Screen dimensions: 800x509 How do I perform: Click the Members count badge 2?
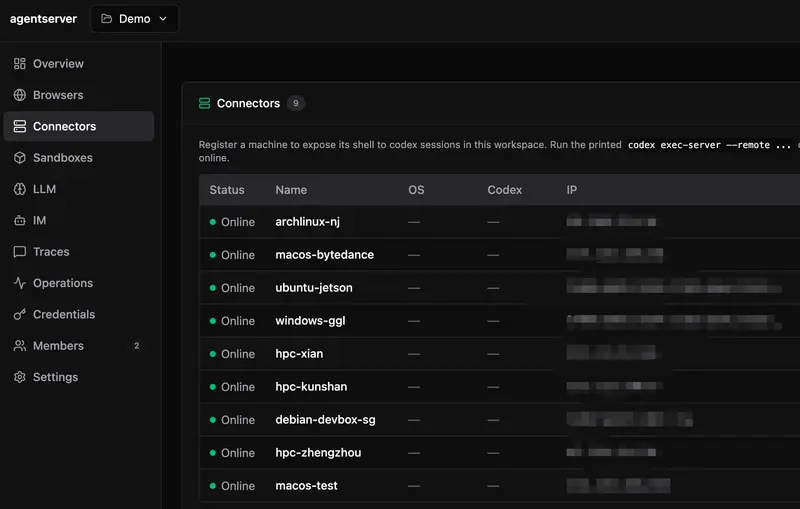[x=136, y=346]
